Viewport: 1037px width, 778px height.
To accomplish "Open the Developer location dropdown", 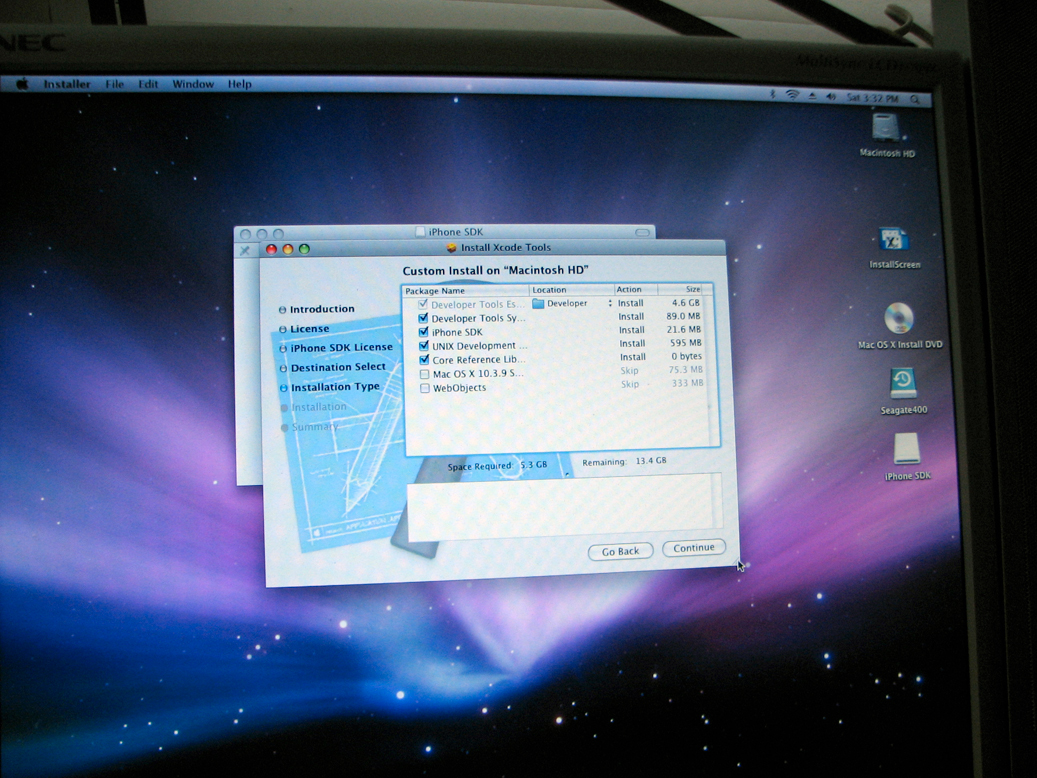I will pyautogui.click(x=573, y=303).
